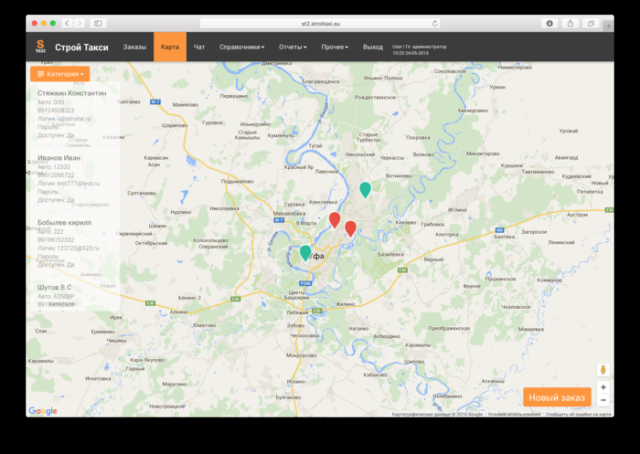Click the Условия использования link
Screen dimensions: 640x454
click(x=514, y=414)
